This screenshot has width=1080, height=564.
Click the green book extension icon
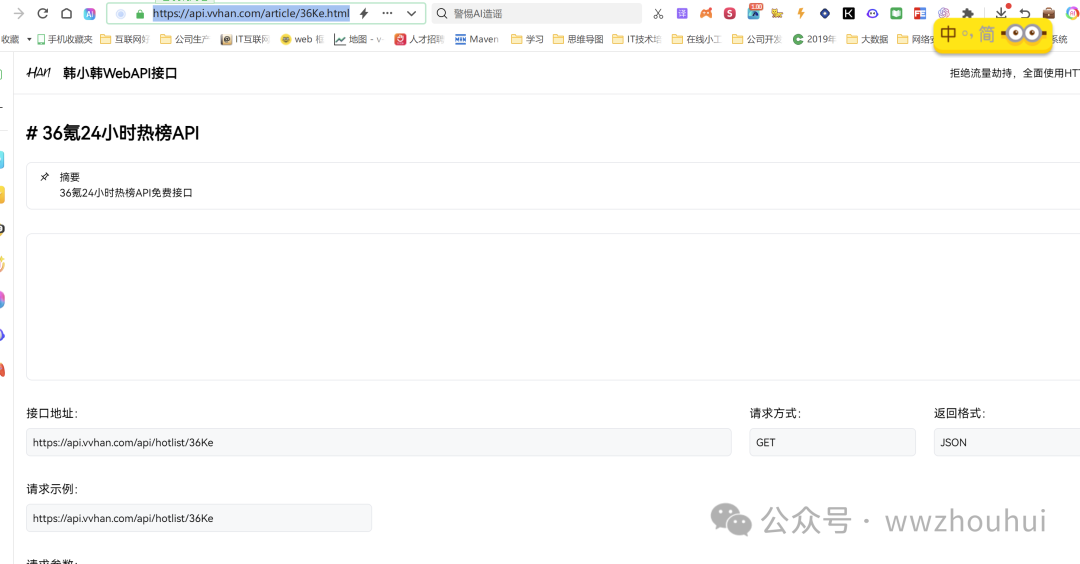pos(896,13)
